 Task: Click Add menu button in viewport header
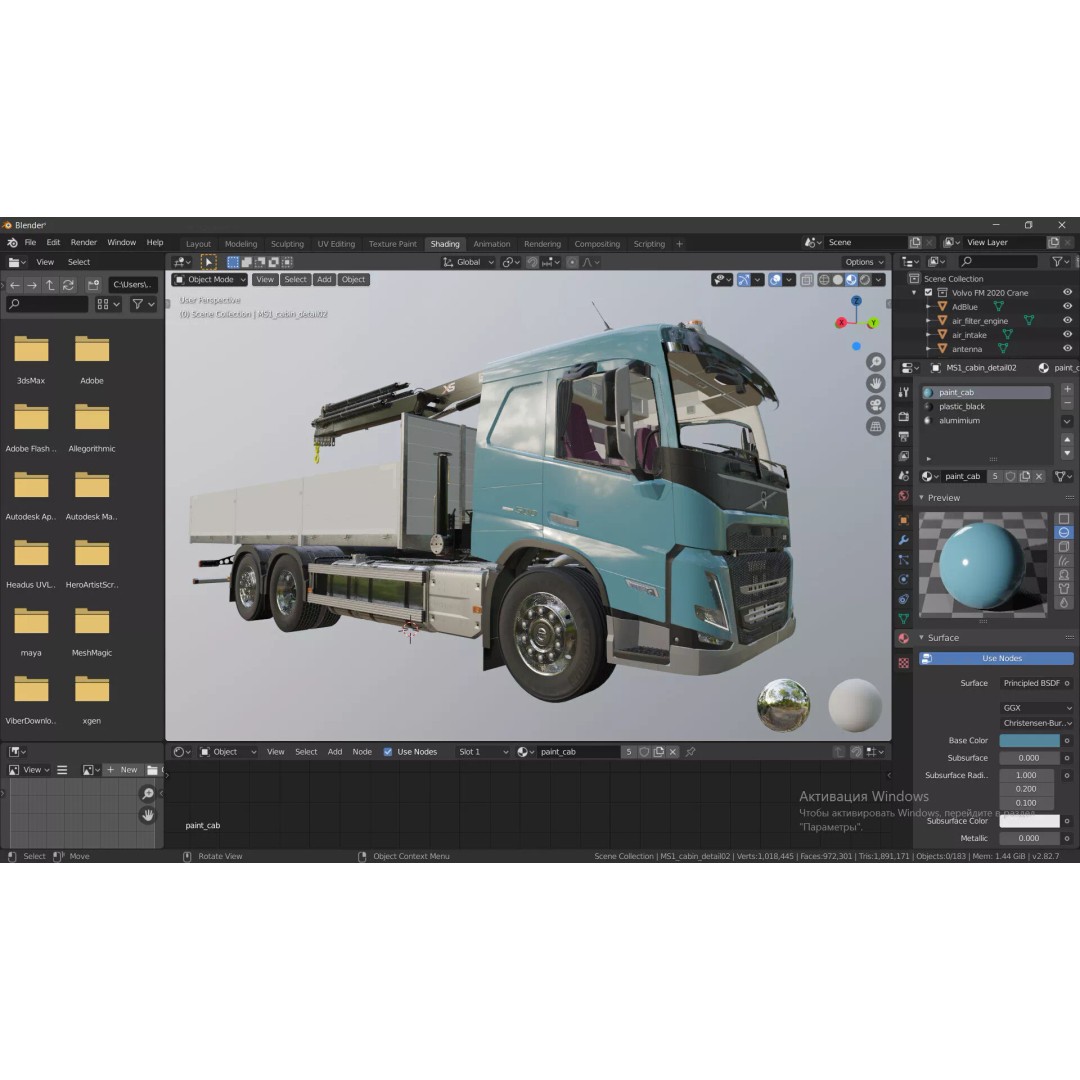[324, 280]
